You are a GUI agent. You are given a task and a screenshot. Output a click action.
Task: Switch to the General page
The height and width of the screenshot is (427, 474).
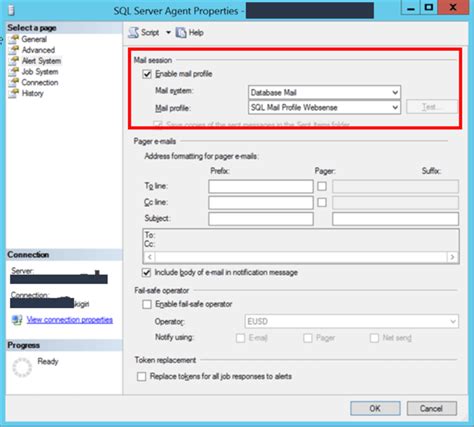[34, 39]
